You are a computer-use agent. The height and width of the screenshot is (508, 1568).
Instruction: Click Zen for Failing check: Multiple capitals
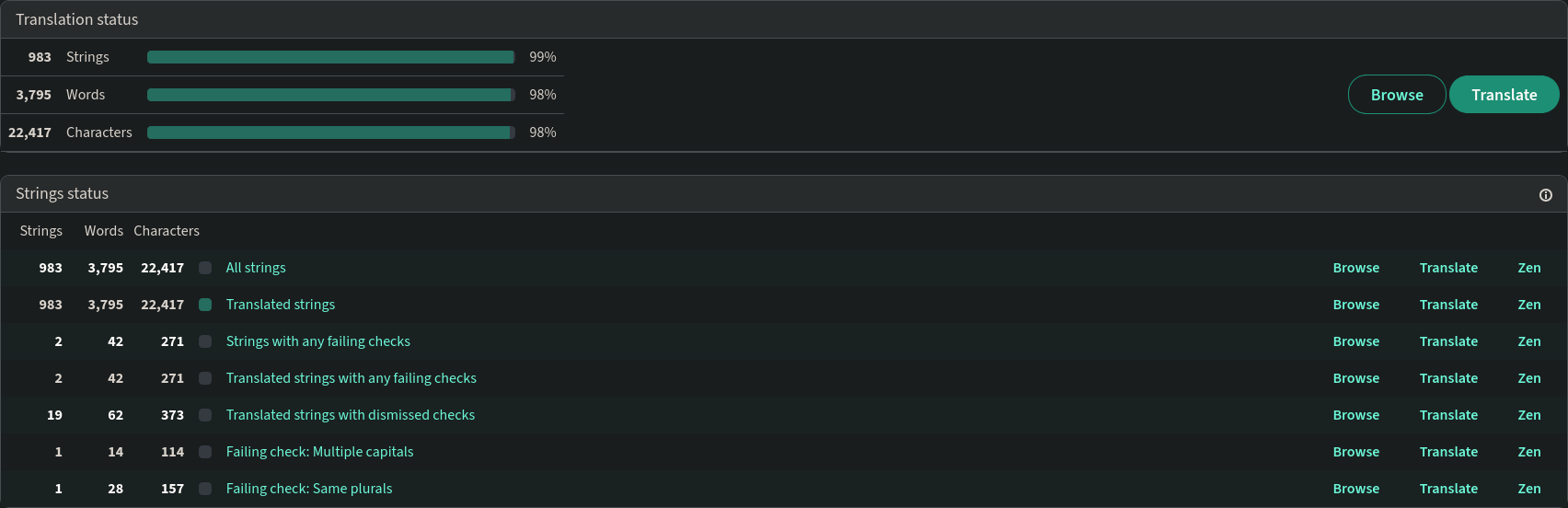click(1529, 452)
